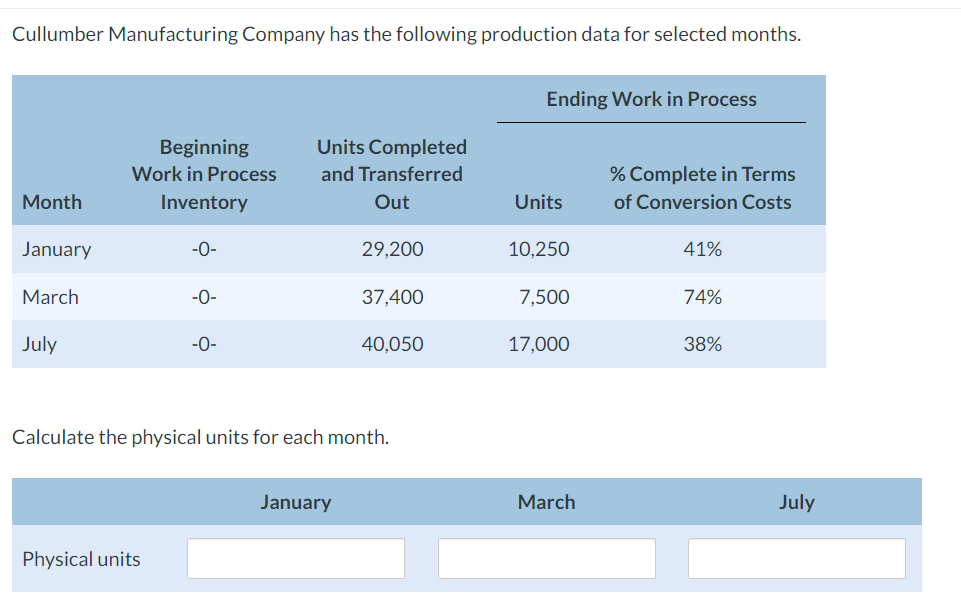The image size is (961, 612).
Task: Click the Month column header
Action: 53,201
